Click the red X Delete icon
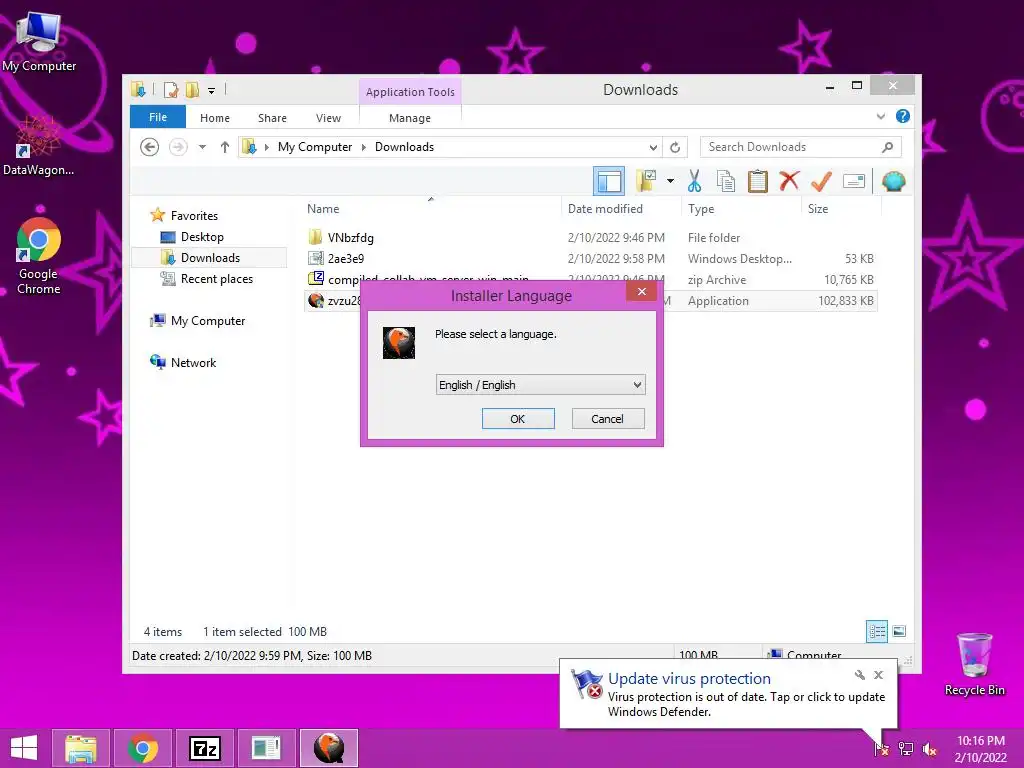Screen dimensions: 1024x768 (x=789, y=180)
